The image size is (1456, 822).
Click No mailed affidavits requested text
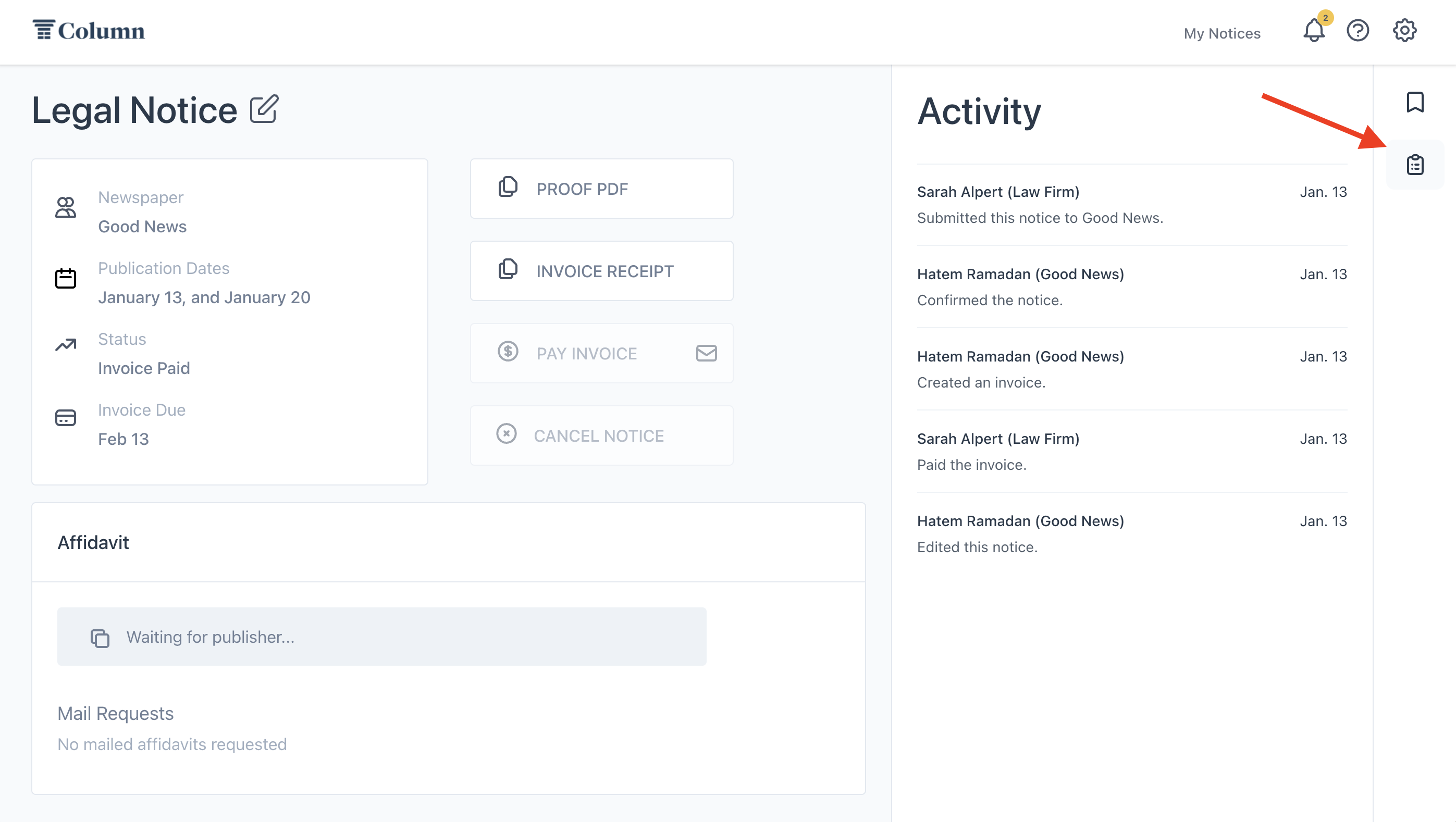(172, 744)
